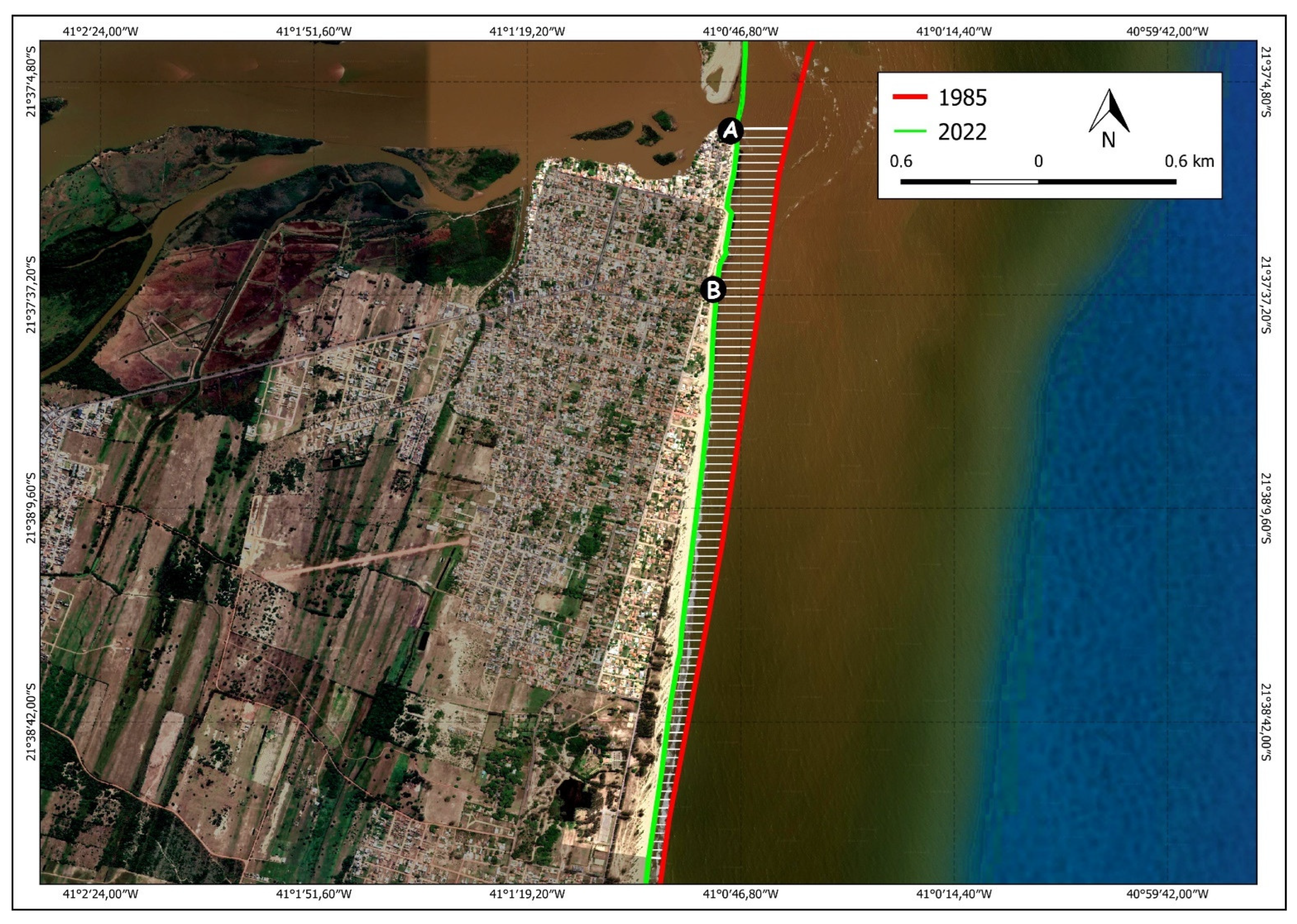Viewport: 1297px width, 924px height.
Task: Click top longitude label 41°2′24,00″W
Action: pyautogui.click(x=100, y=31)
